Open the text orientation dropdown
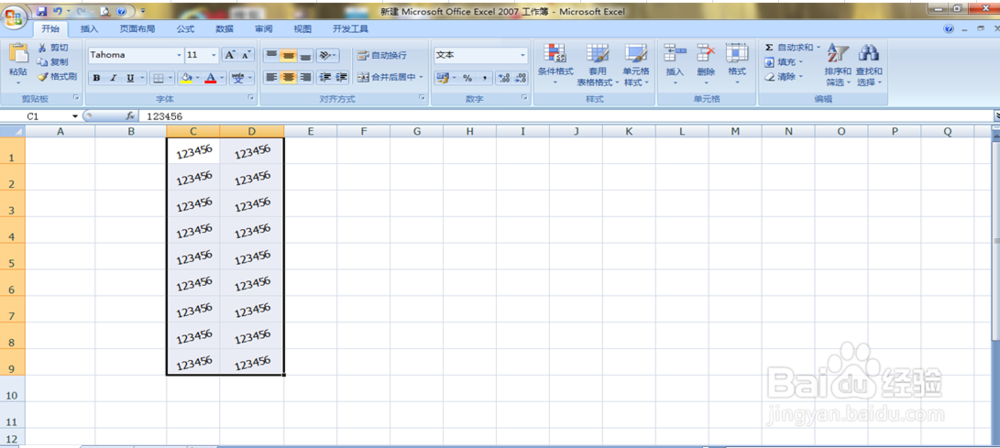This screenshot has height=448, width=1000. [328, 55]
